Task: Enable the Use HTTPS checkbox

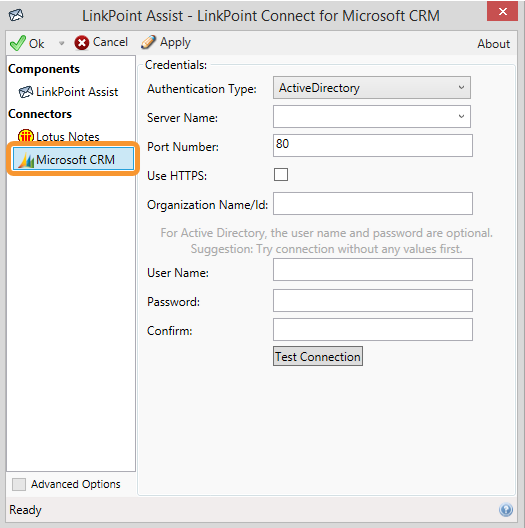Action: point(281,175)
